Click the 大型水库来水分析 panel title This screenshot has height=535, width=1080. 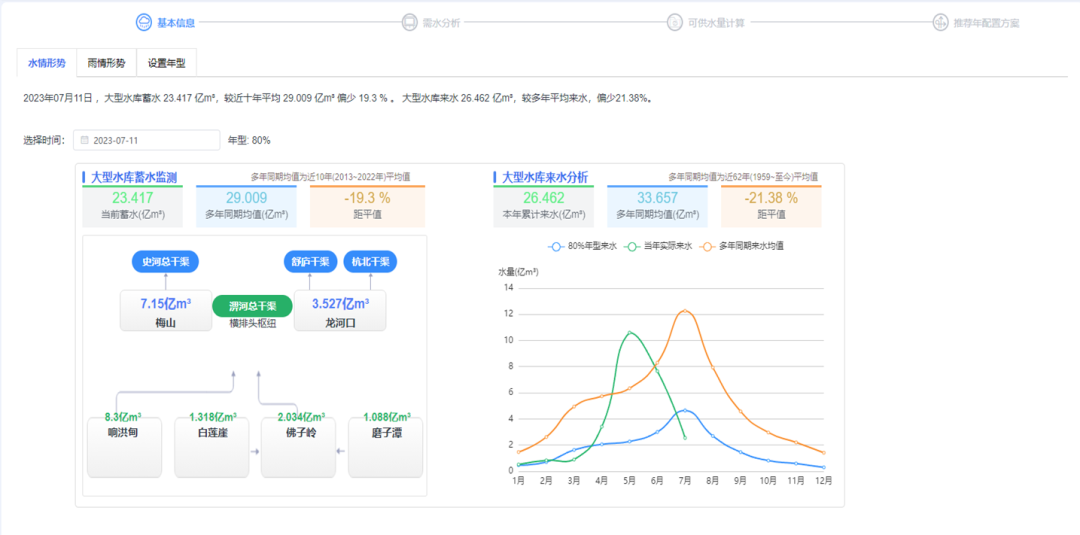point(545,177)
